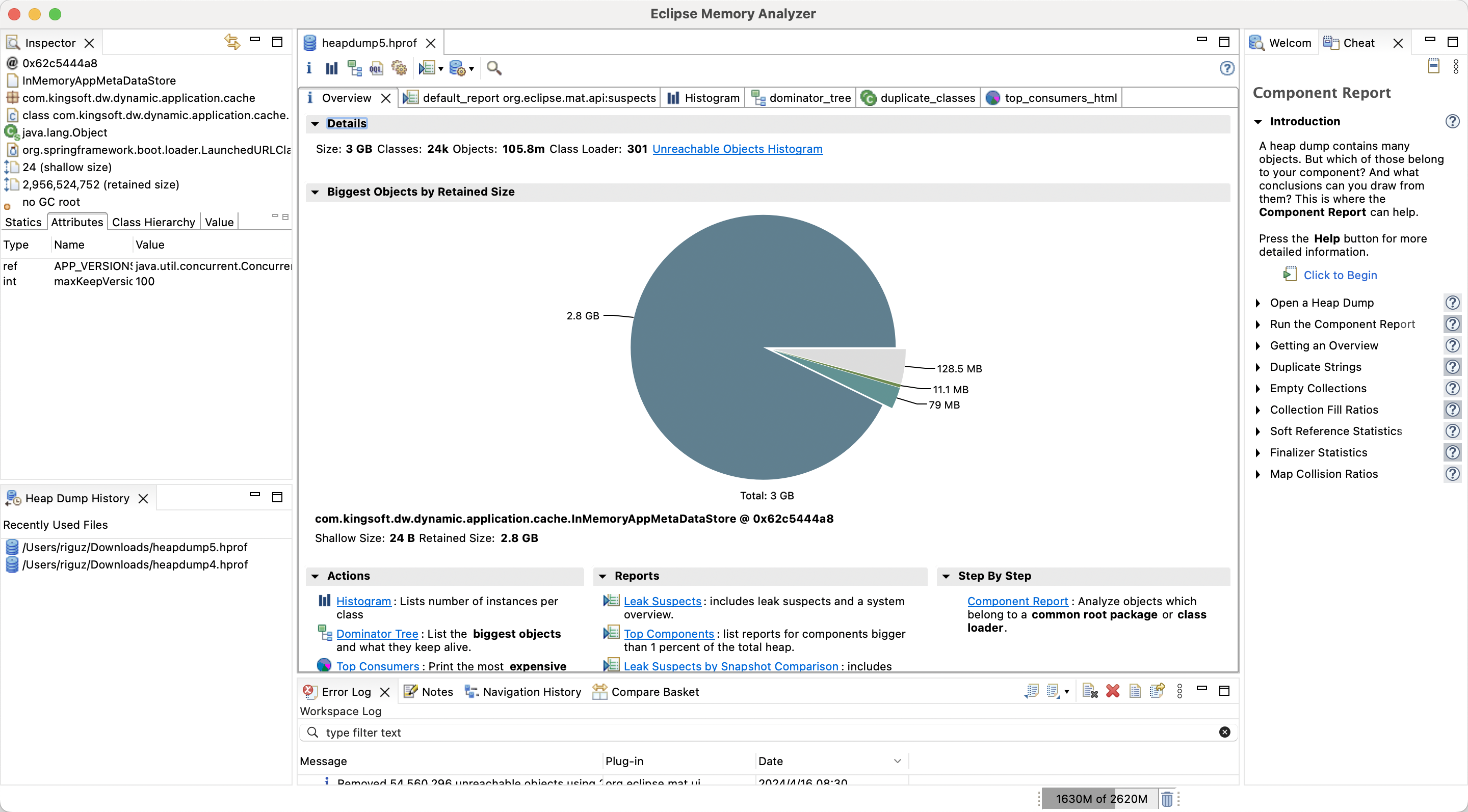
Task: Collapse the Details section
Action: pos(315,124)
